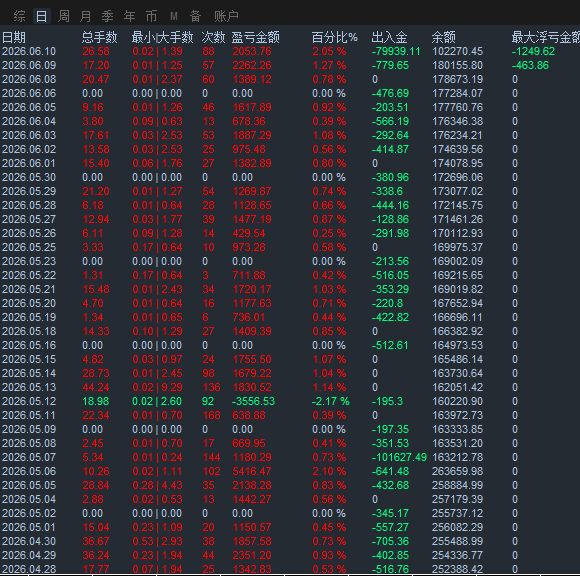Select the trade count 168
The width and height of the screenshot is (580, 576).
coord(211,415)
